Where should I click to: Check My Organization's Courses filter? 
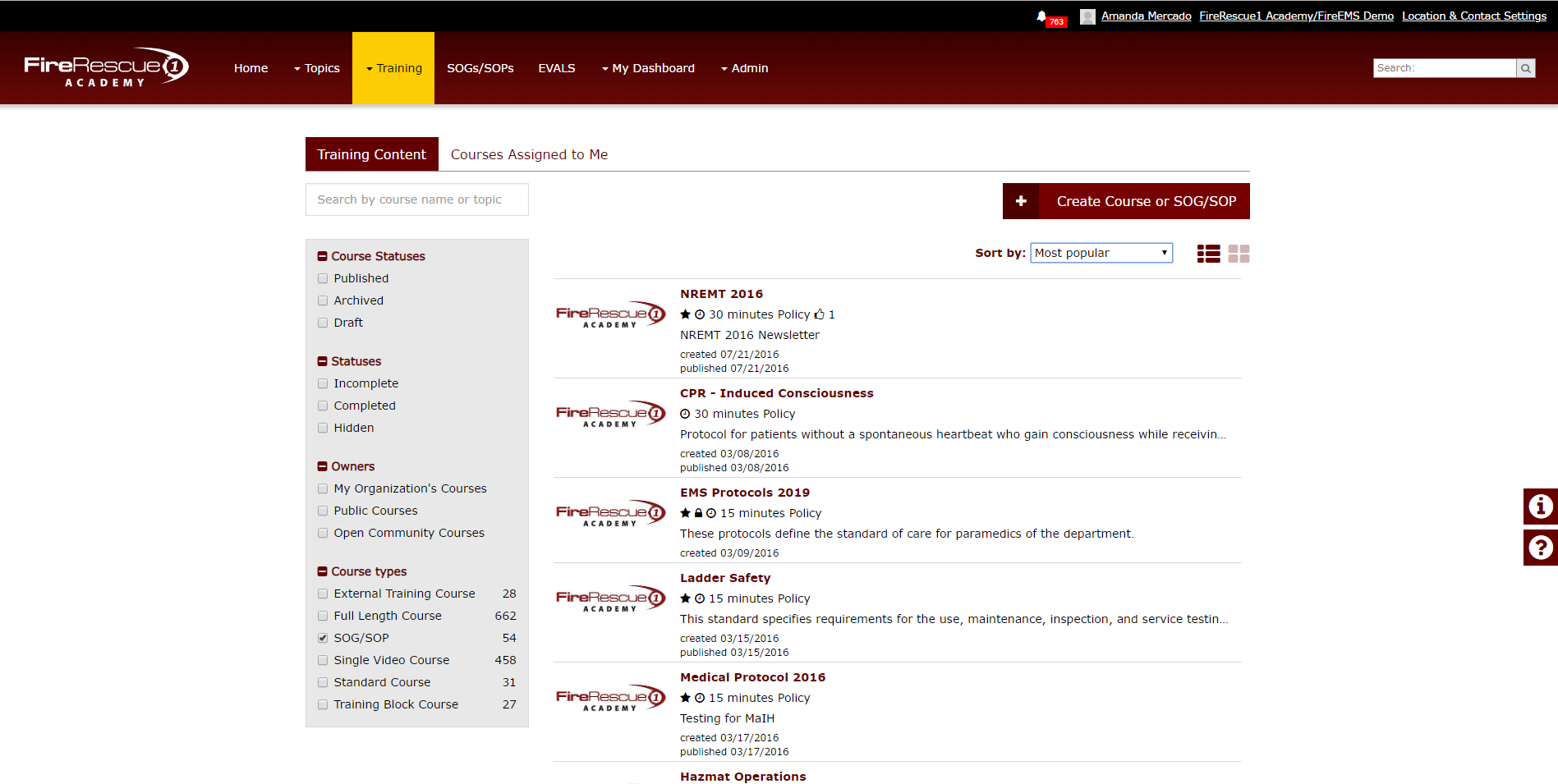(323, 489)
